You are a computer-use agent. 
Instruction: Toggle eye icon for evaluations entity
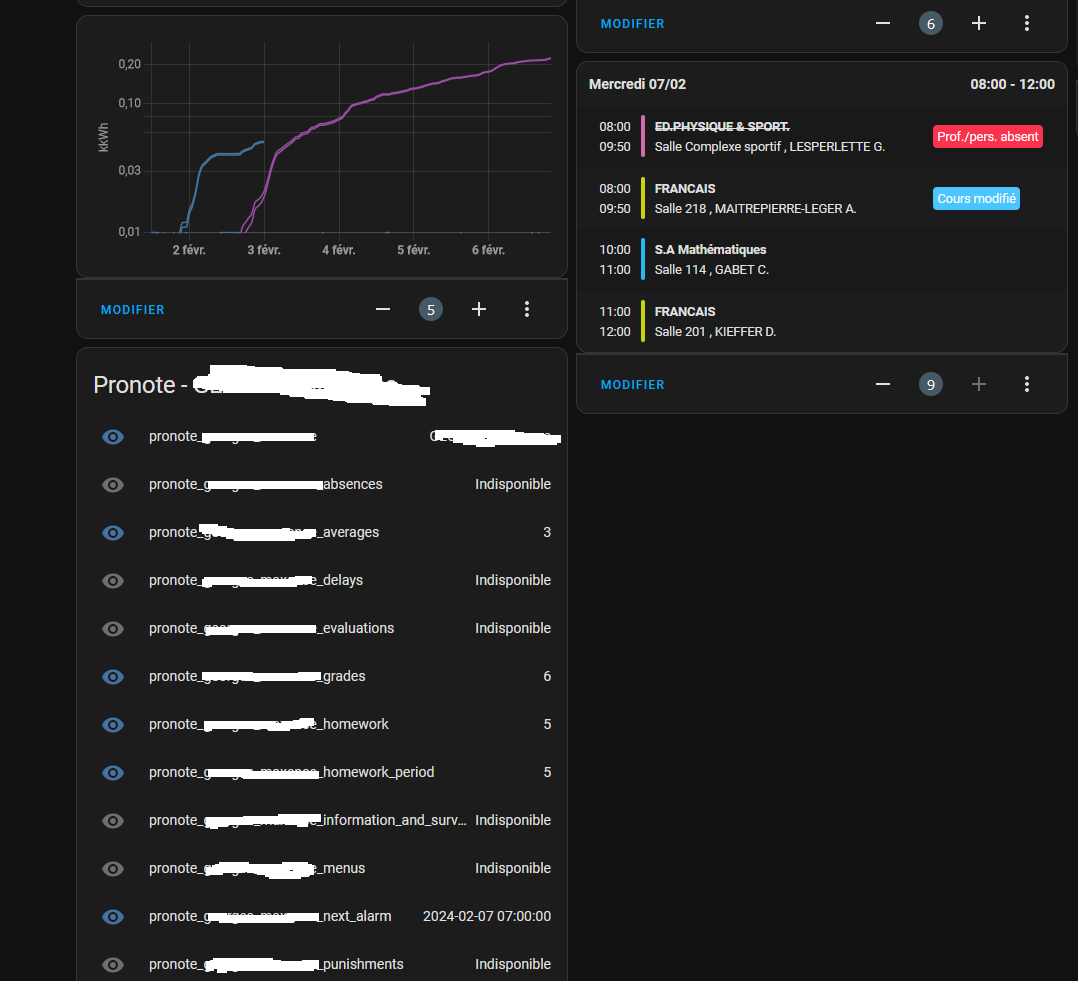(113, 629)
